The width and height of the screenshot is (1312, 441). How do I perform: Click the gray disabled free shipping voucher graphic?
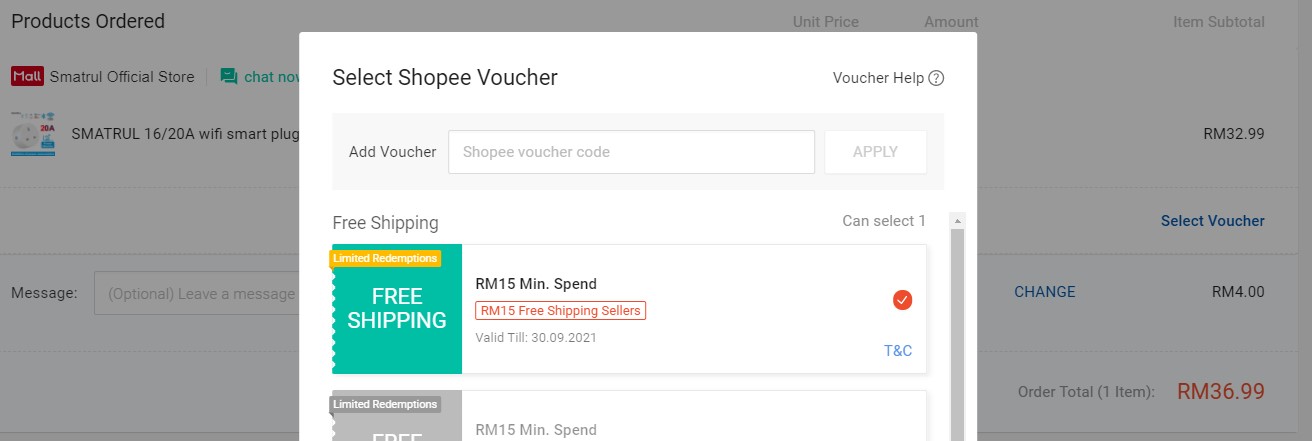point(397,422)
